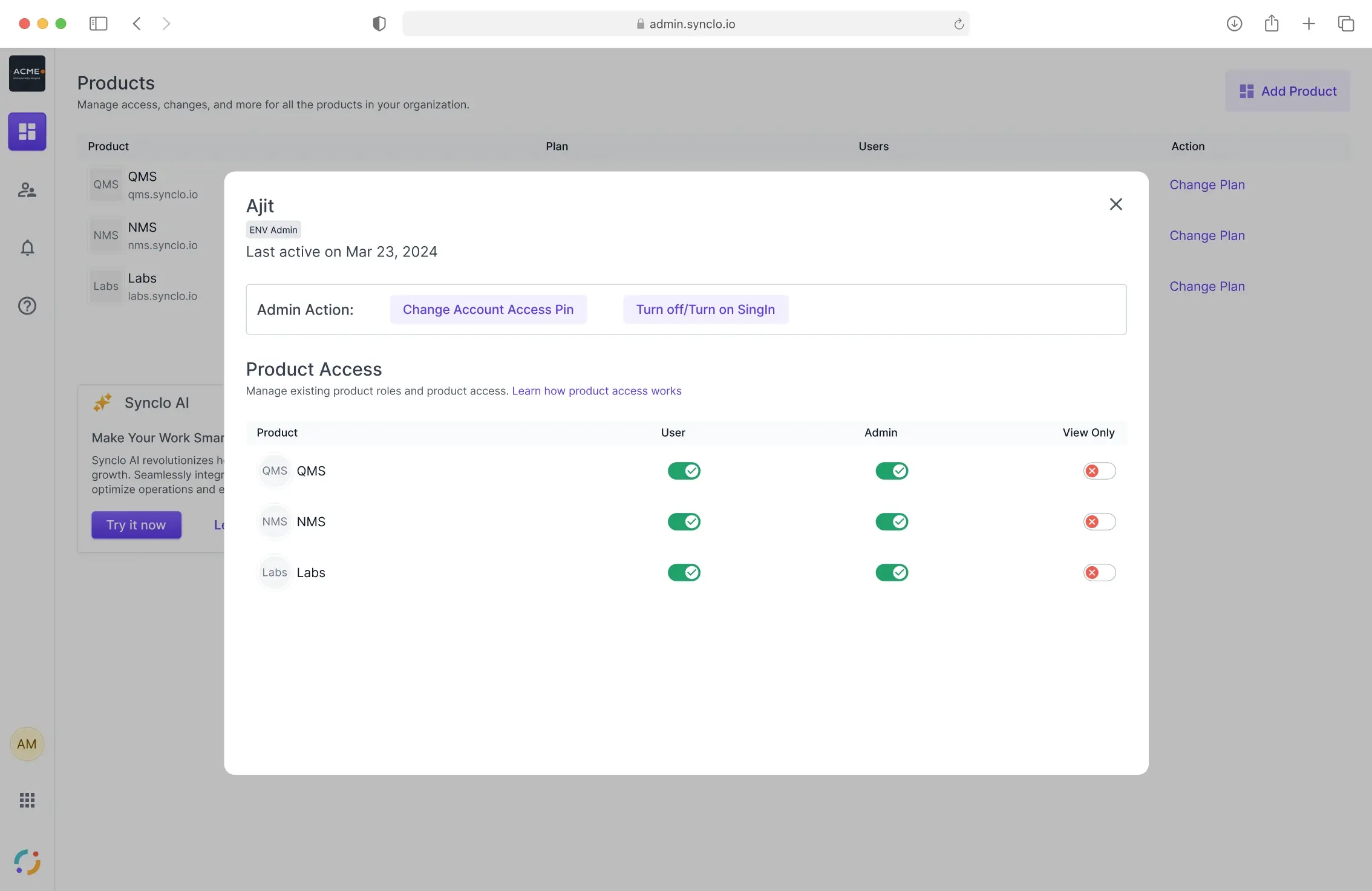Toggle Labs Admin access switch
Viewport: 1372px width, 891px height.
tap(892, 572)
